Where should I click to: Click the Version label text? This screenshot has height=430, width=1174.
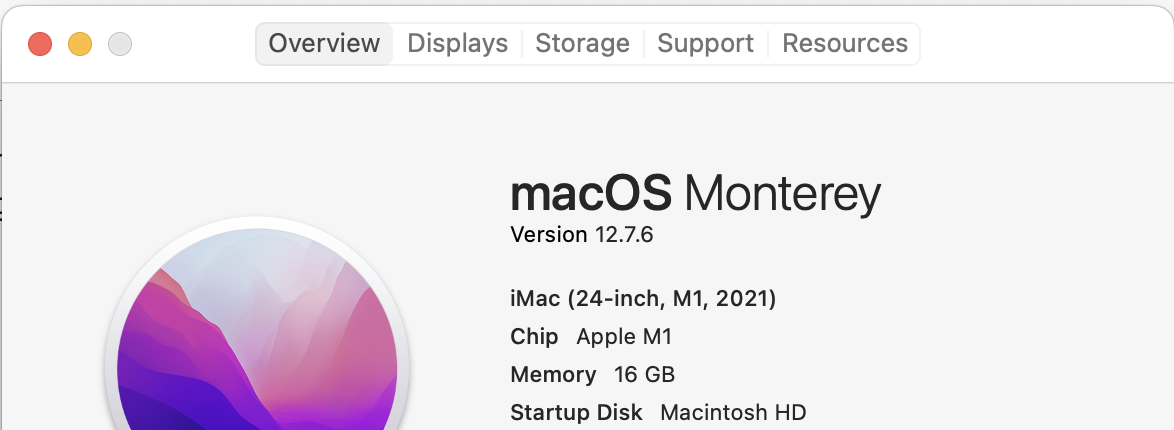(549, 235)
